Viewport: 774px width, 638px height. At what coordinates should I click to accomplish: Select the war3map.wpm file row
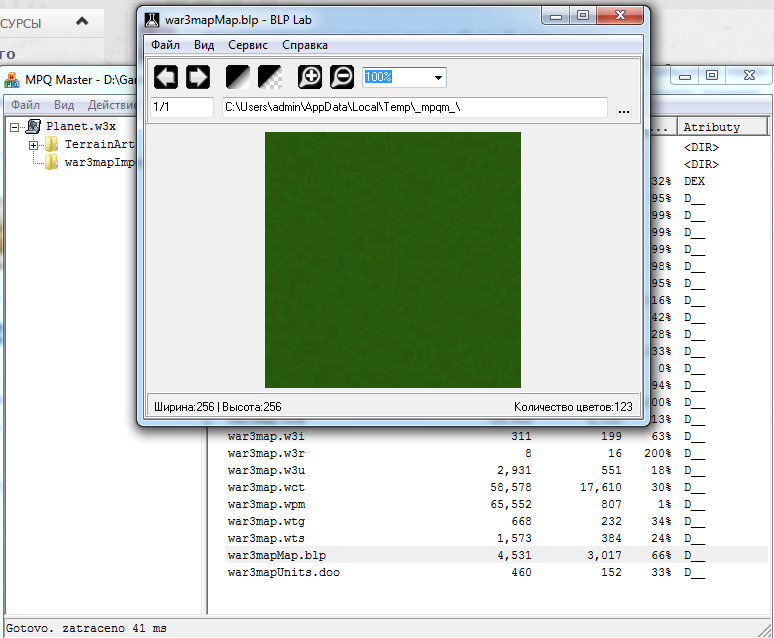point(496,504)
